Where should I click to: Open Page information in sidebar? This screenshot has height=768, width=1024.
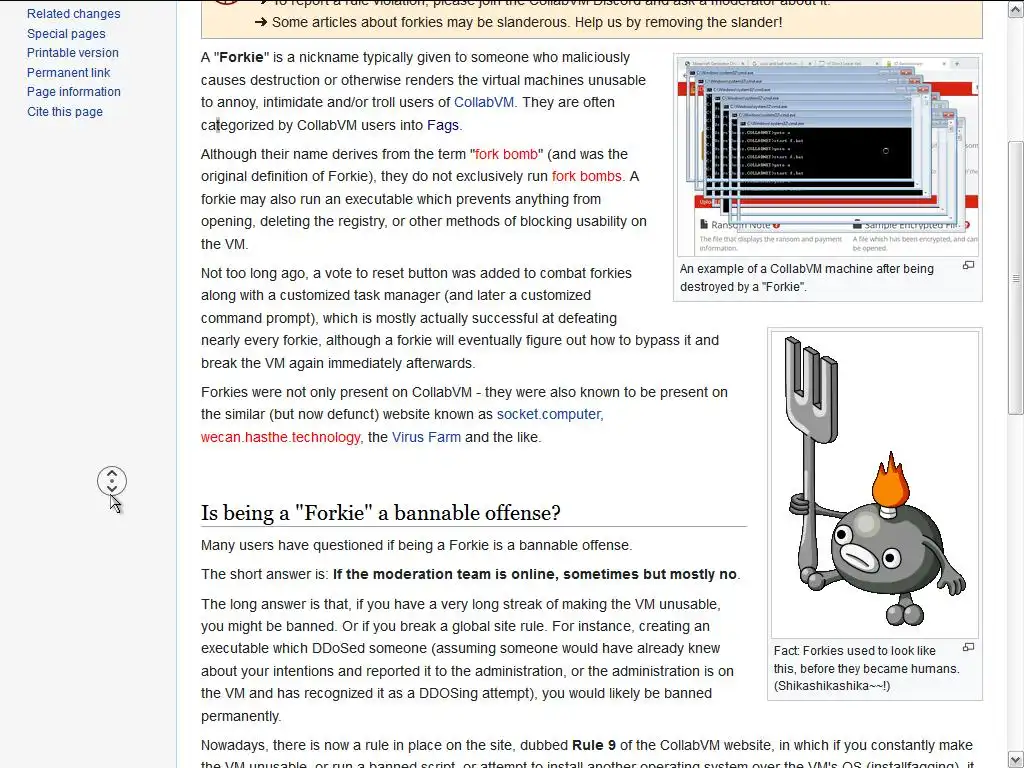[74, 92]
